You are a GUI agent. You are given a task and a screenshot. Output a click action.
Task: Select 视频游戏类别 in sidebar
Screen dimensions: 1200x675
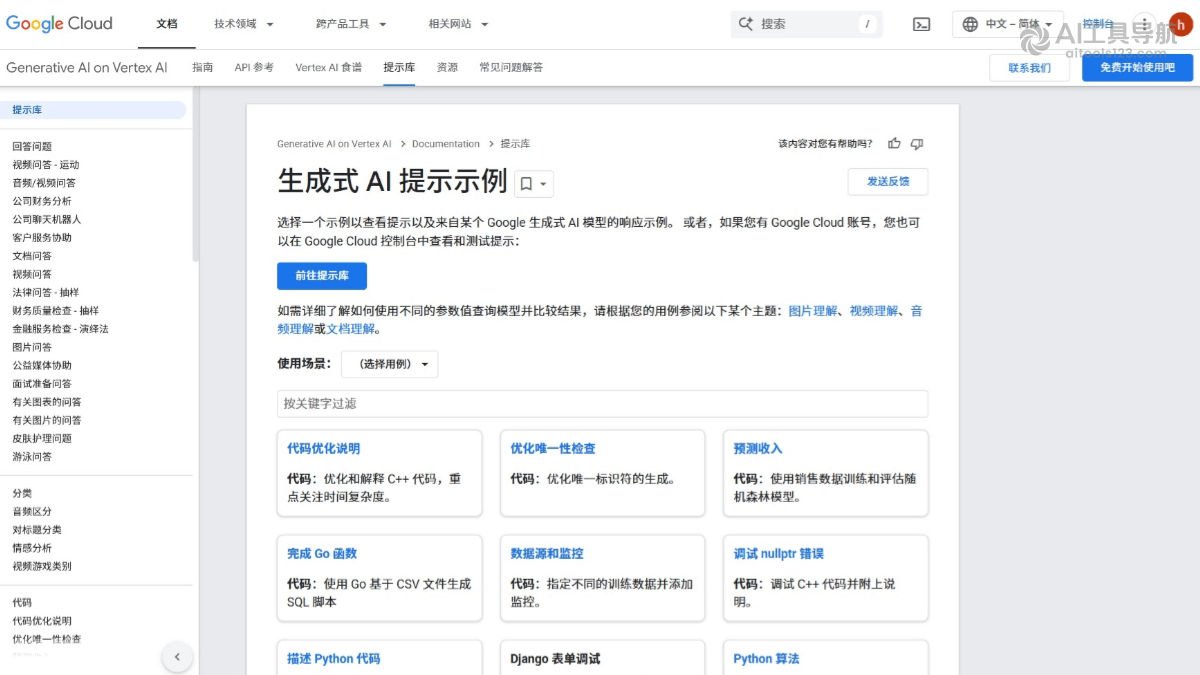pyautogui.click(x=42, y=566)
